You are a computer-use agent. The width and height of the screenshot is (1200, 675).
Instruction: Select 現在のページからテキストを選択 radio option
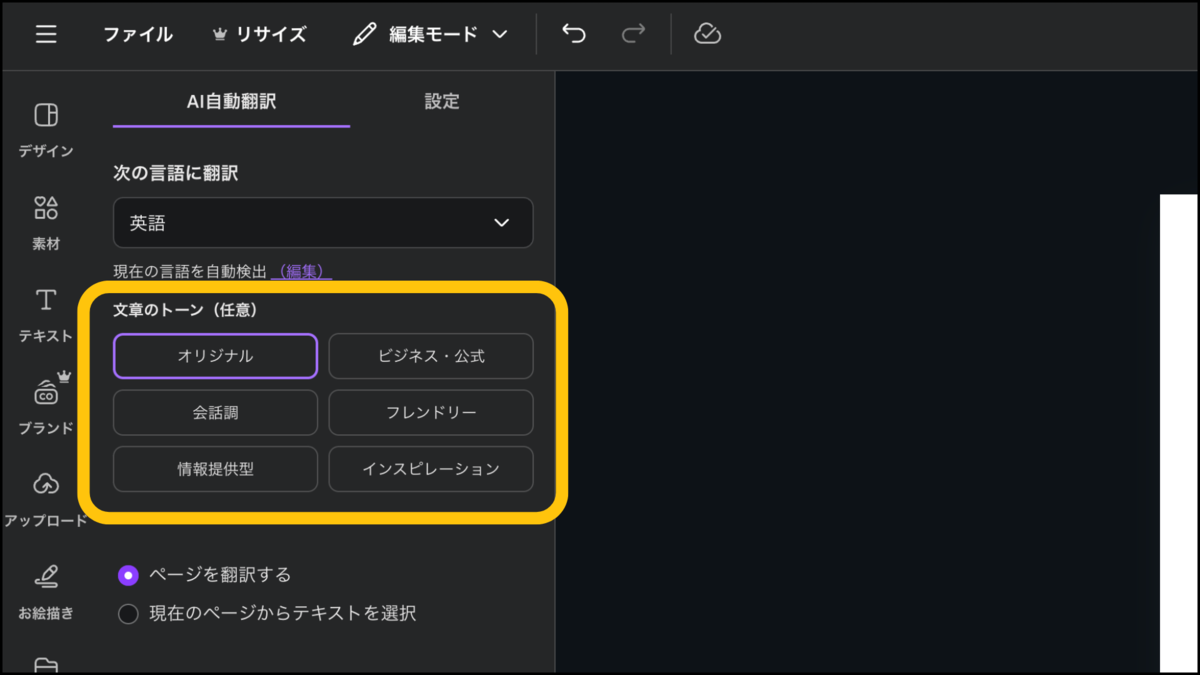pos(267,613)
